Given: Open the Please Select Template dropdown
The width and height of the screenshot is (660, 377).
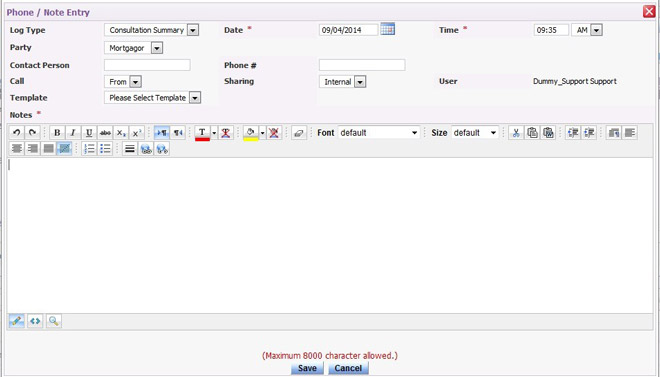Looking at the screenshot, I should point(152,98).
